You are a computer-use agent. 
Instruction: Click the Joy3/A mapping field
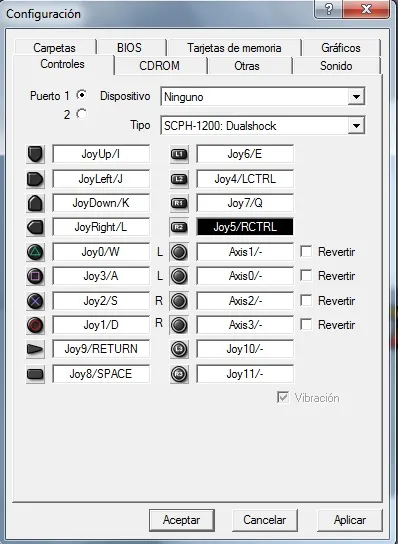[101, 276]
